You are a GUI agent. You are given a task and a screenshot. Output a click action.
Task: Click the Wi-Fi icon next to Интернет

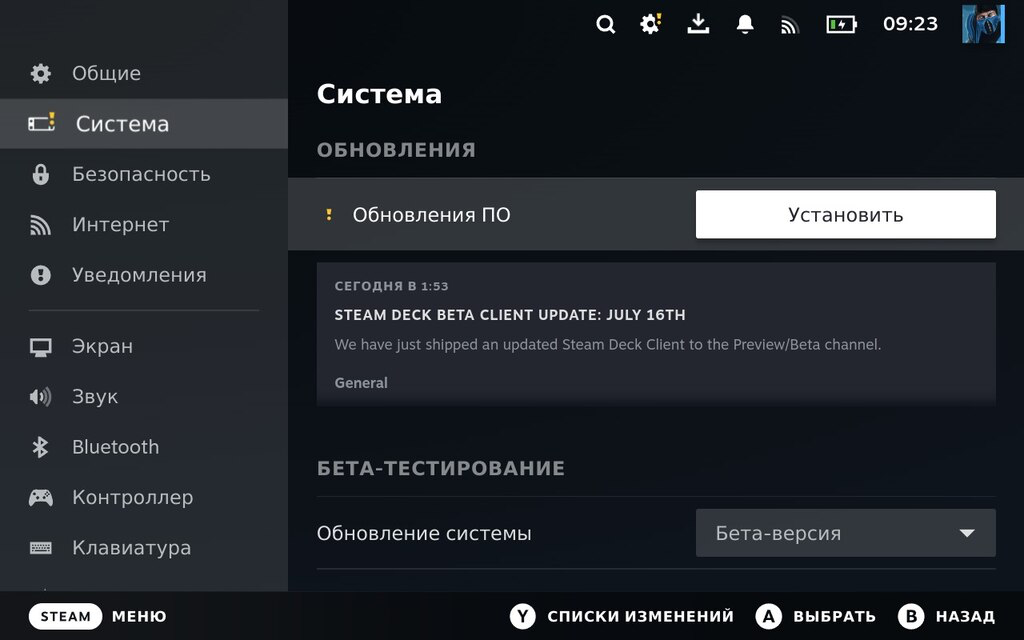(40, 225)
